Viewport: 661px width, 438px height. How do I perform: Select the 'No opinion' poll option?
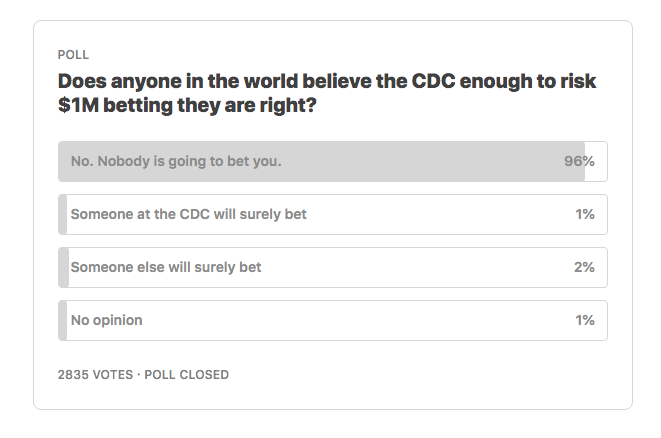pyautogui.click(x=333, y=320)
